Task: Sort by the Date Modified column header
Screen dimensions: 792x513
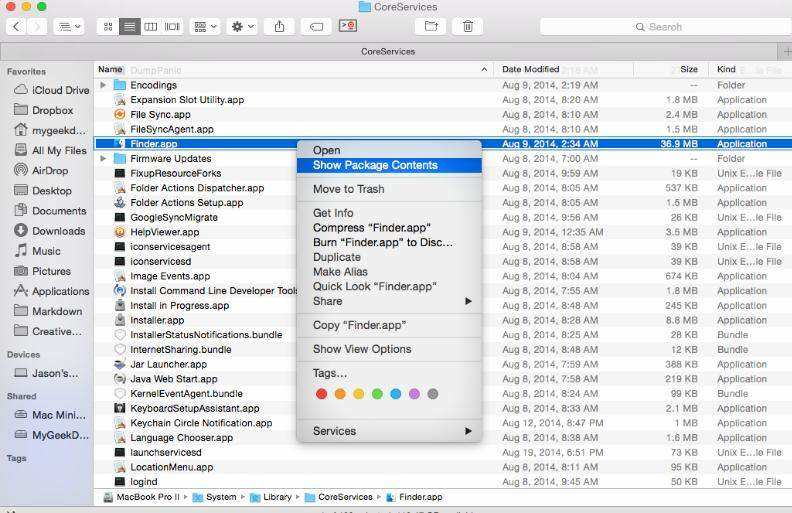Action: pyautogui.click(x=563, y=69)
